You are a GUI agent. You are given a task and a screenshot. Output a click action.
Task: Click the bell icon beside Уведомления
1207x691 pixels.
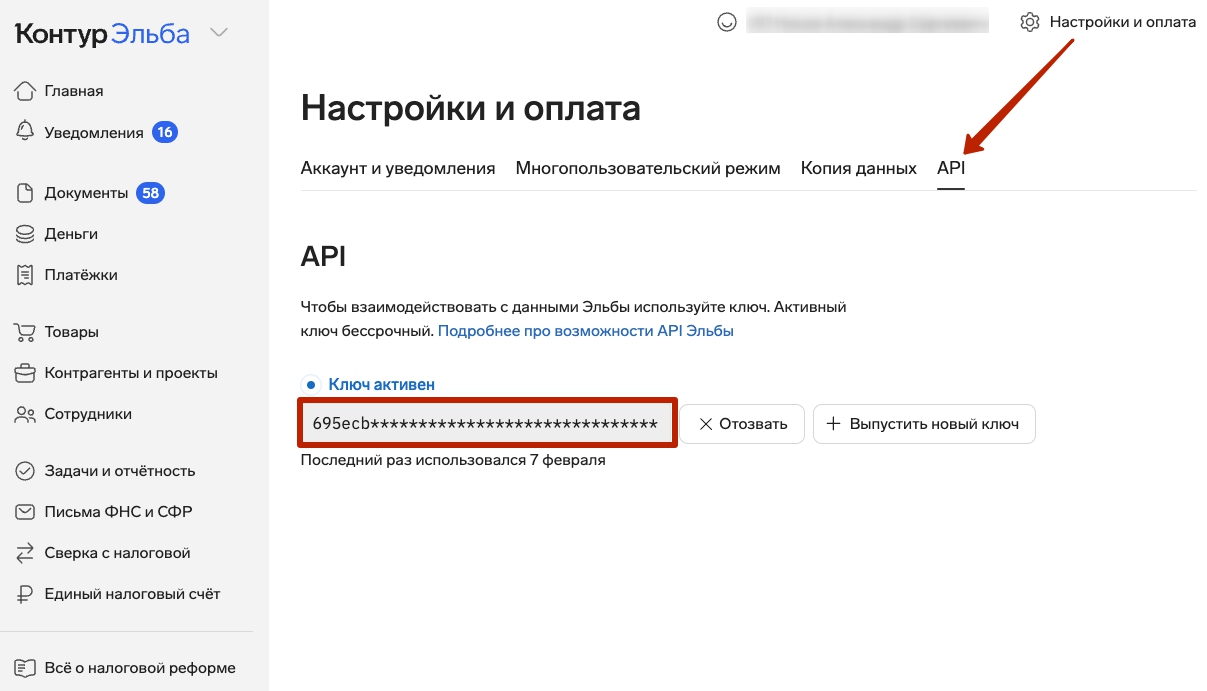click(x=25, y=132)
